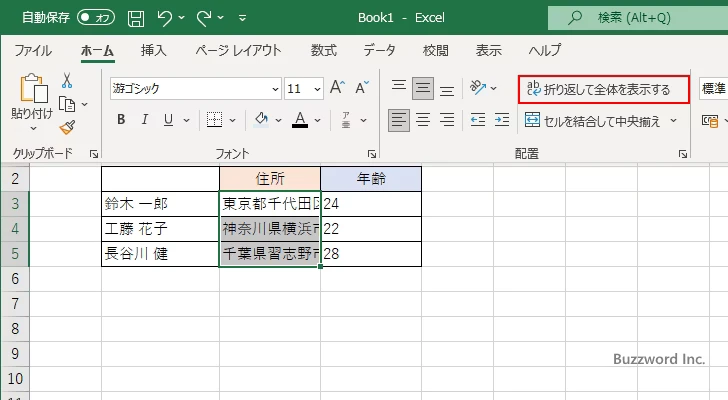Click the Copy icon
Image resolution: width=728 pixels, height=400 pixels.
(x=67, y=104)
